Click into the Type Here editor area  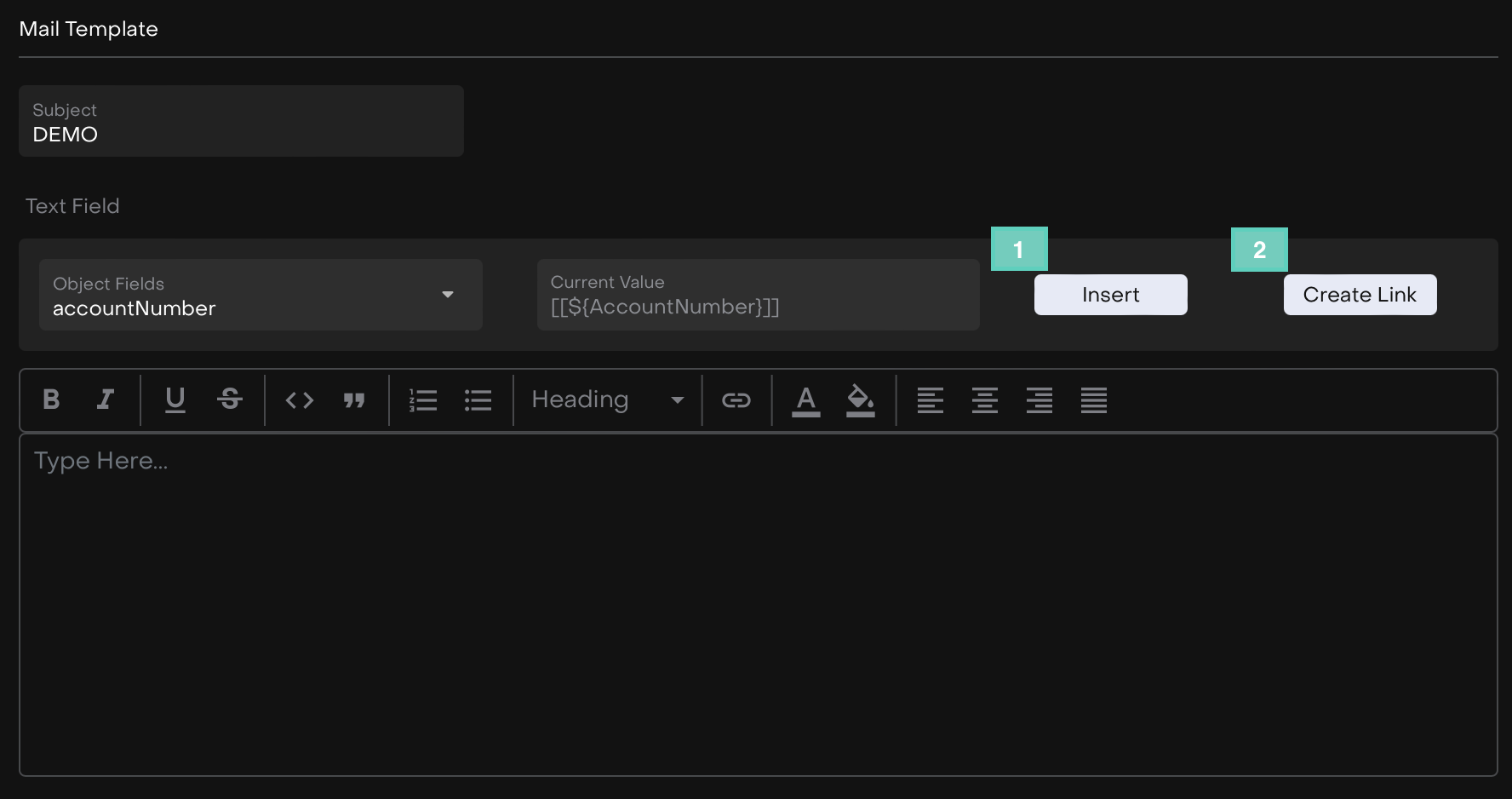click(758, 605)
